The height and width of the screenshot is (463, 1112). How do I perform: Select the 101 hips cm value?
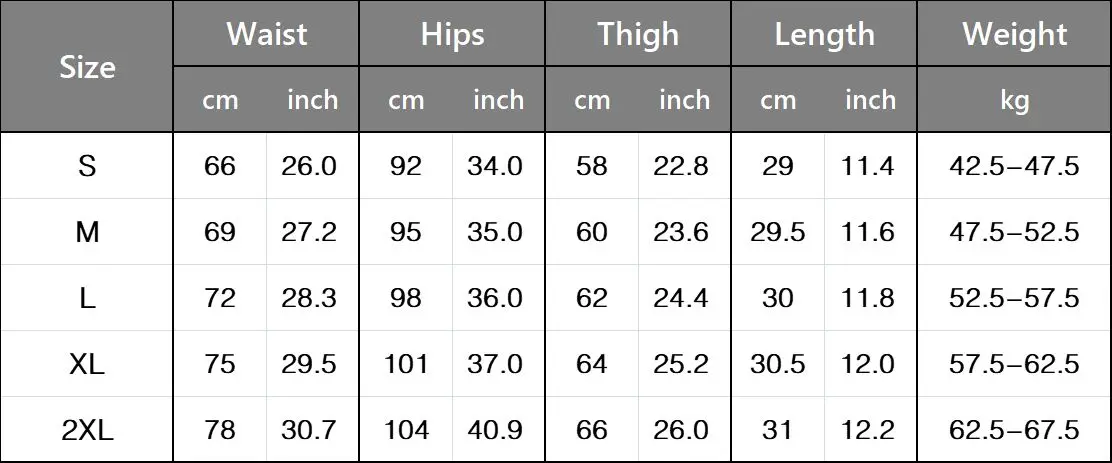coord(406,364)
